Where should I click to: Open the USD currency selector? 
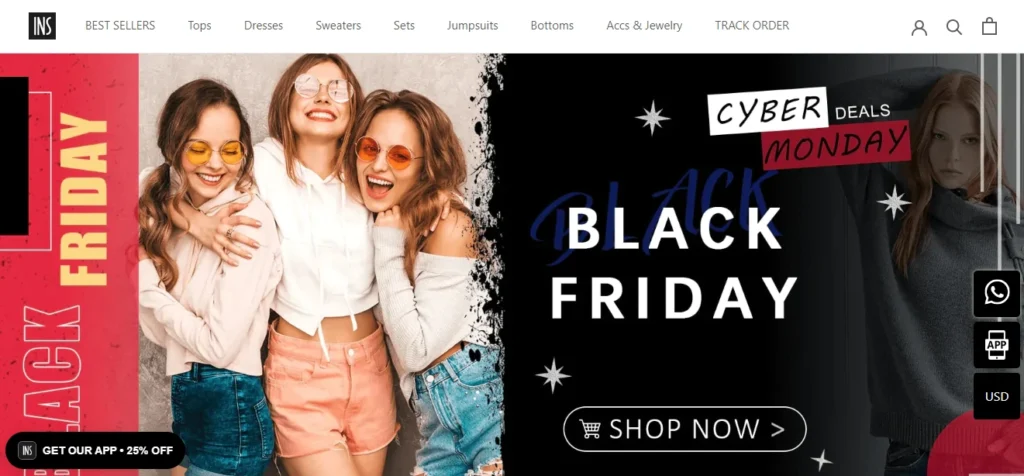coord(997,396)
